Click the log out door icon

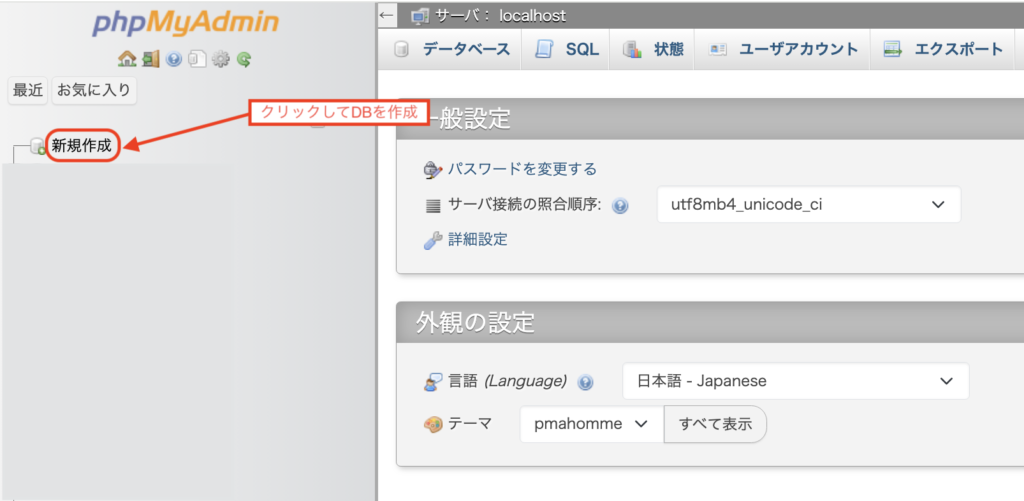point(151,59)
